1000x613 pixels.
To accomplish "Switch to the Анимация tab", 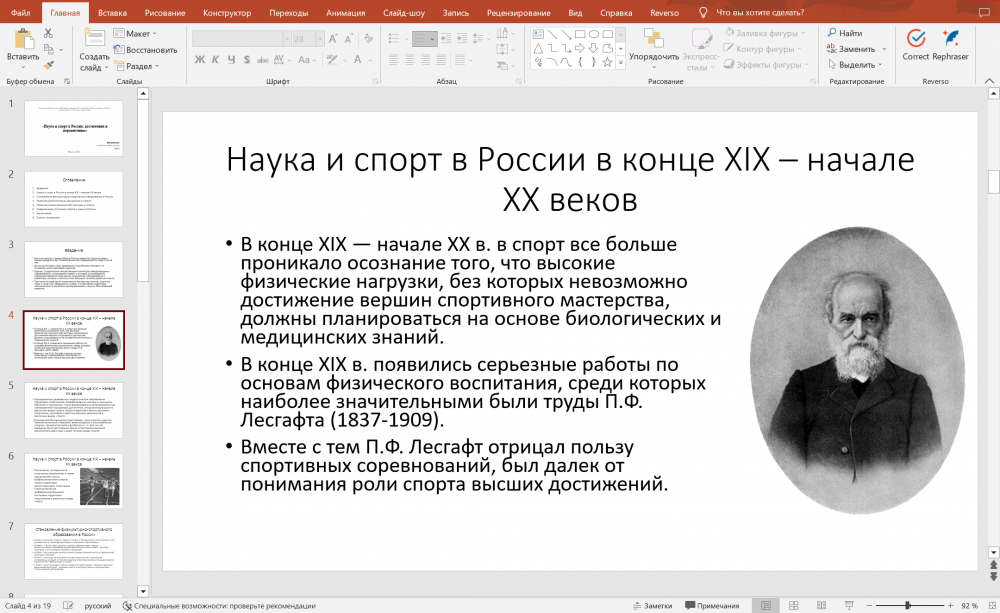I will (345, 12).
